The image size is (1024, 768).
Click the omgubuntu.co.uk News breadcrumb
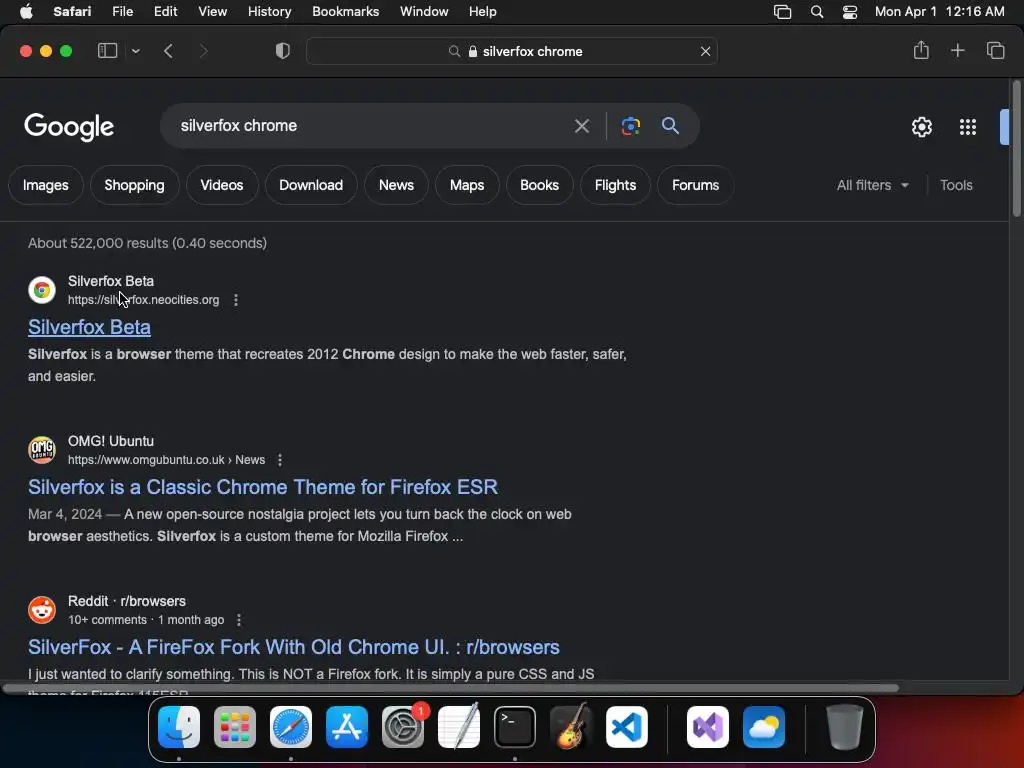167,460
